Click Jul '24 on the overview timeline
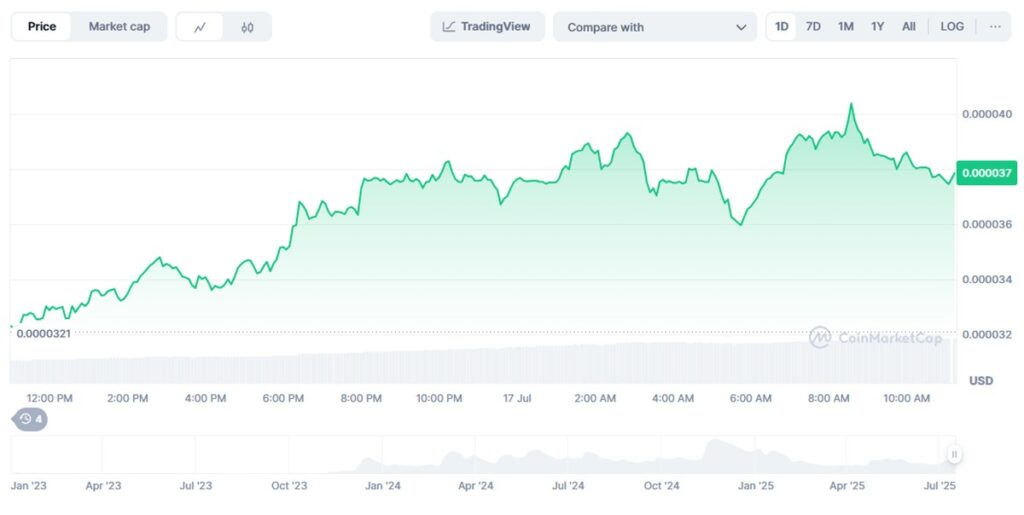 (x=568, y=486)
